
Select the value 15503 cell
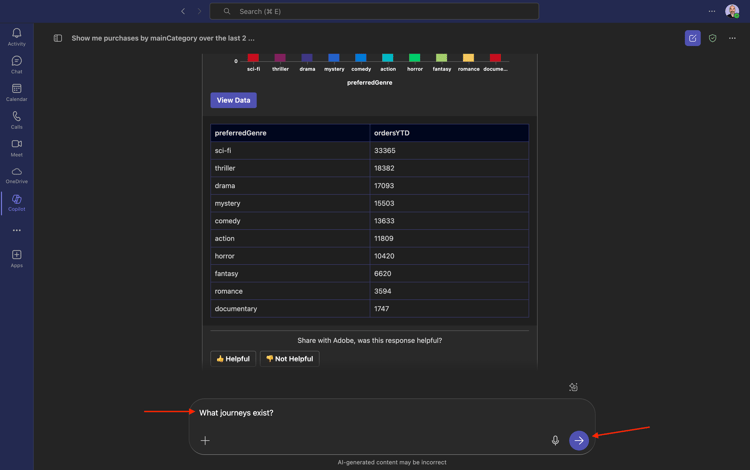(x=449, y=203)
